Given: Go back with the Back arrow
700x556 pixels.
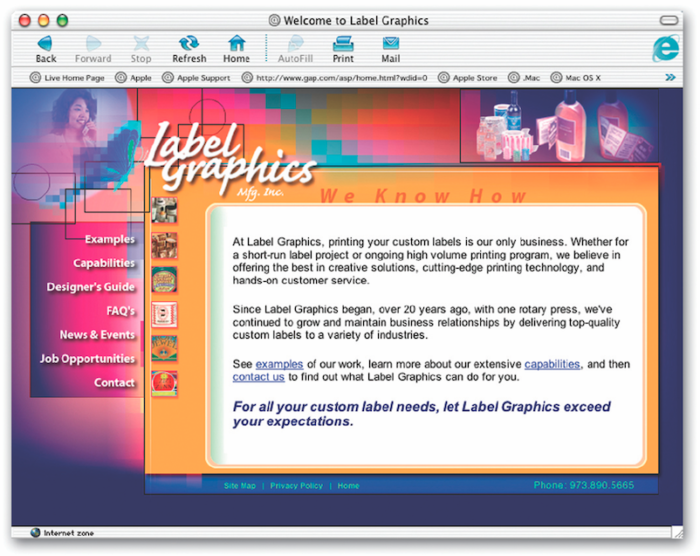Looking at the screenshot, I should click(x=46, y=49).
